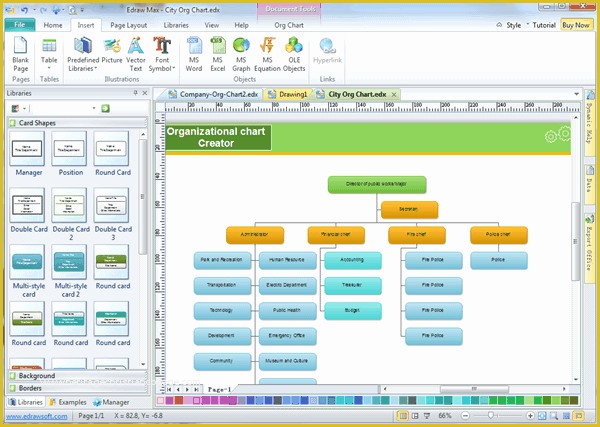This screenshot has height=427, width=600.
Task: Open the library search dropdown
Action: 94,108
